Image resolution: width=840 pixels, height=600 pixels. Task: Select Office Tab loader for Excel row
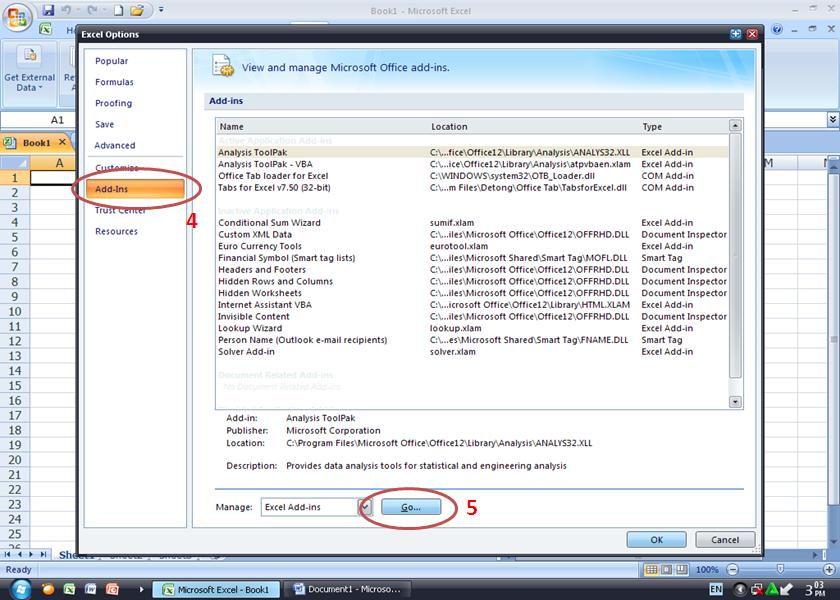472,176
